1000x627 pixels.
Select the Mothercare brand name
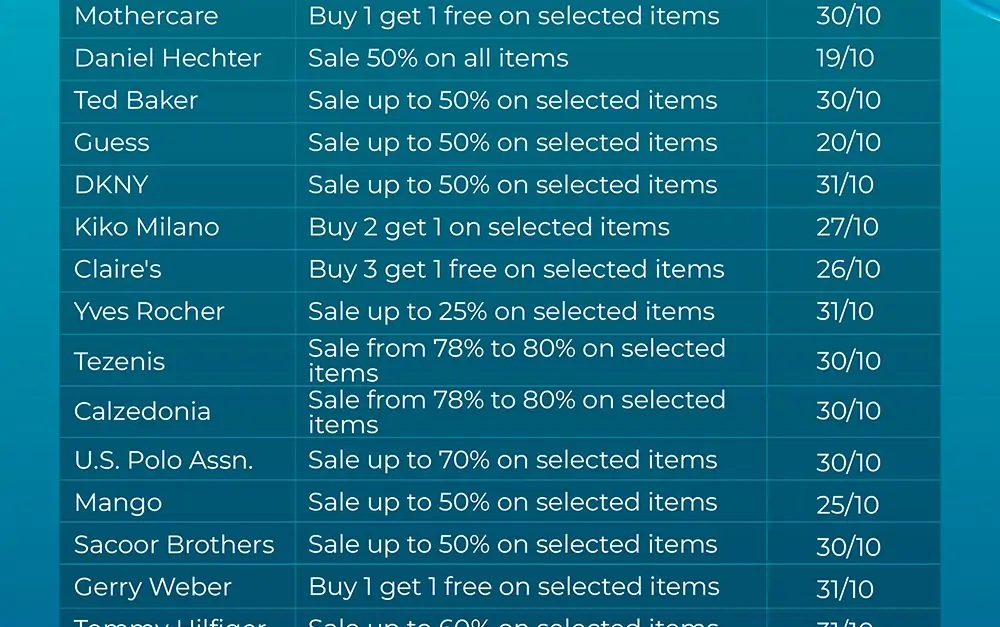point(146,16)
